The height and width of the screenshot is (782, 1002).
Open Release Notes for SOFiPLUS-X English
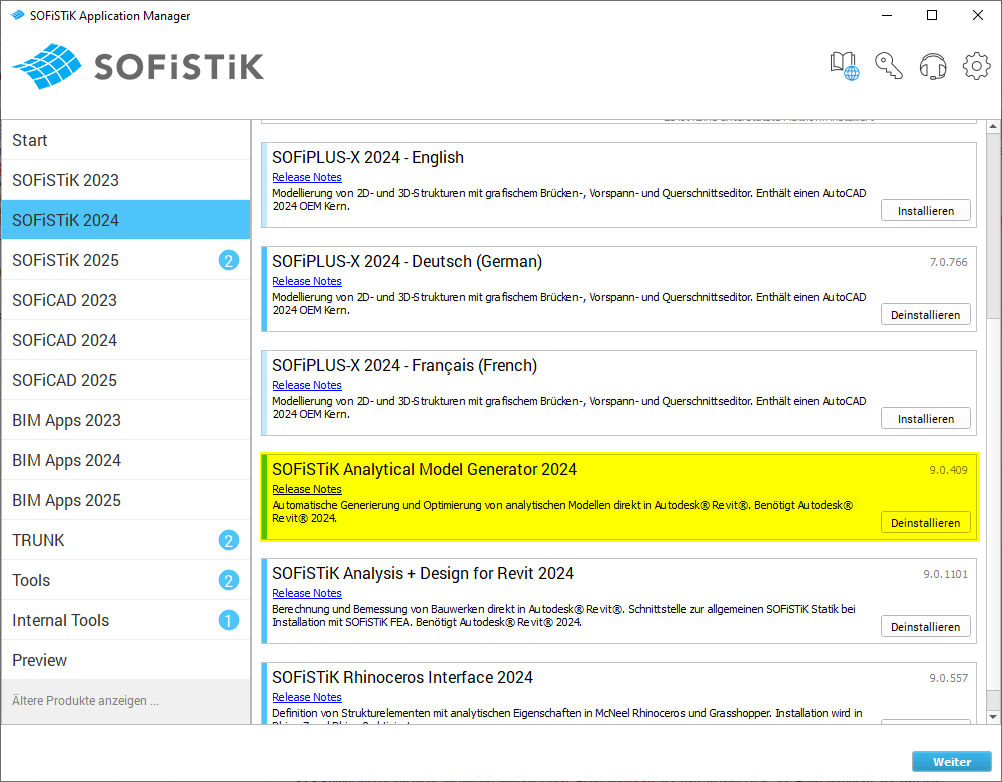pyautogui.click(x=307, y=177)
